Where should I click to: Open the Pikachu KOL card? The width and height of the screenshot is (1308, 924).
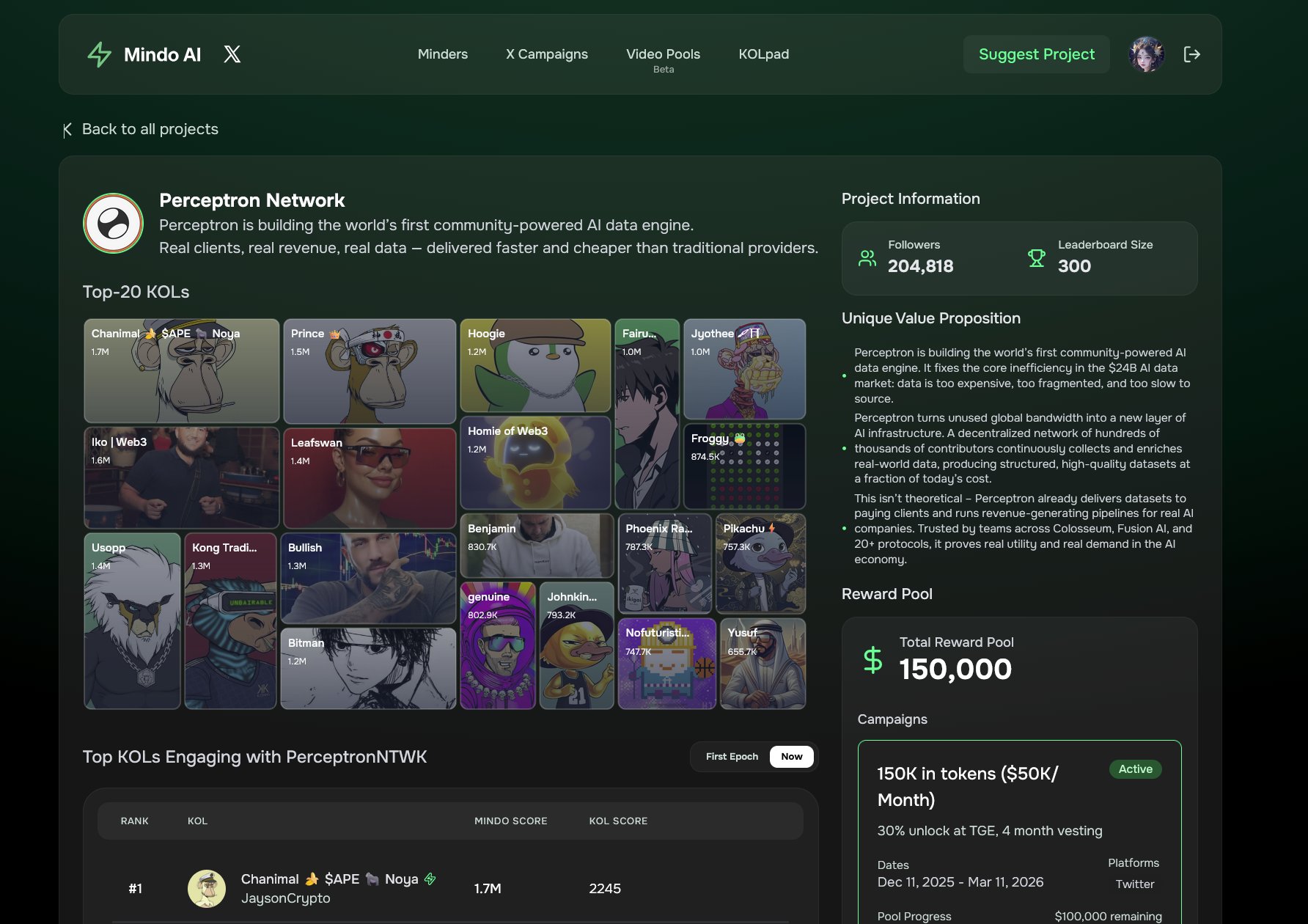click(761, 563)
